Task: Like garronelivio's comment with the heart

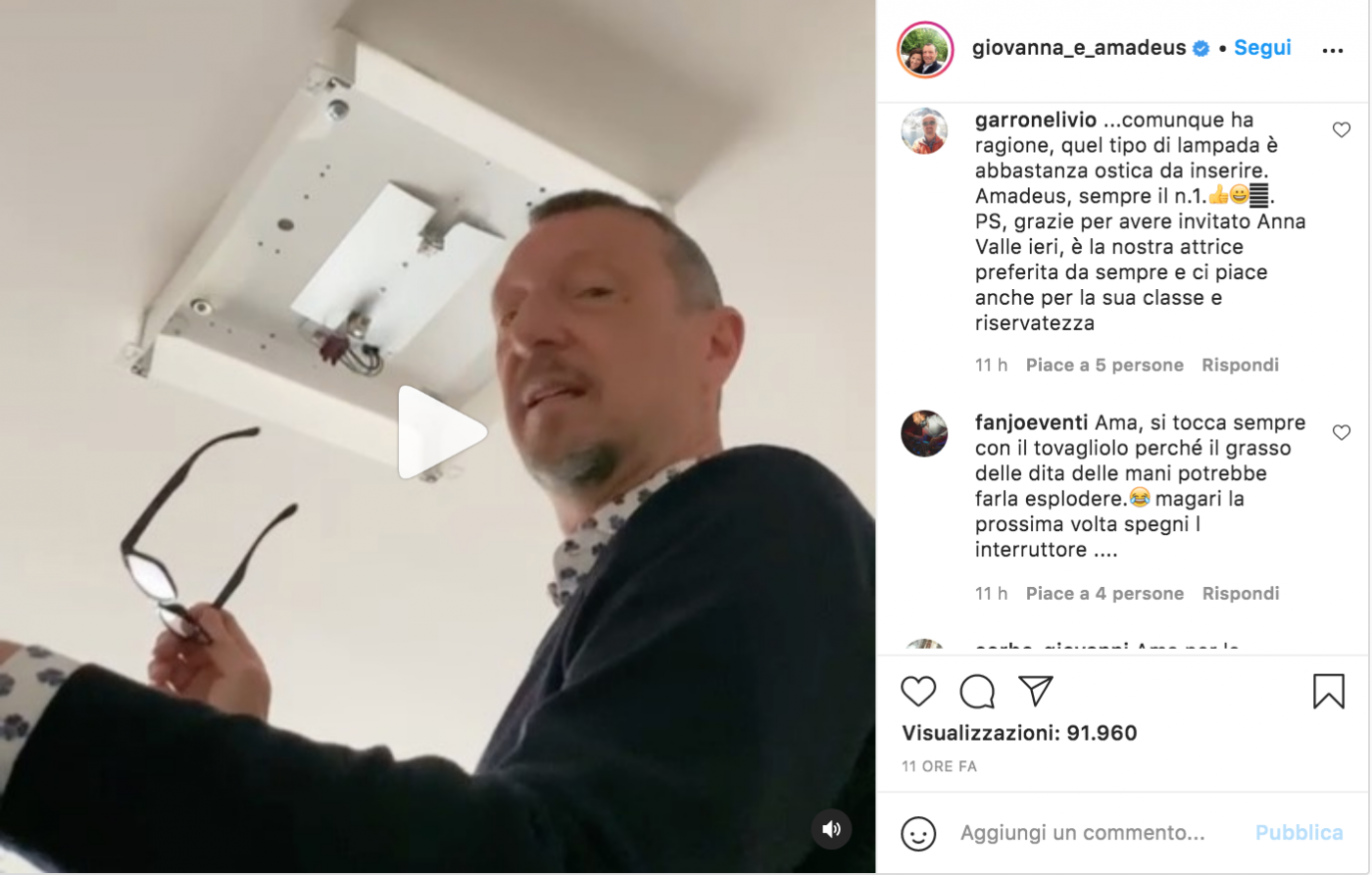Action: coord(1342,129)
